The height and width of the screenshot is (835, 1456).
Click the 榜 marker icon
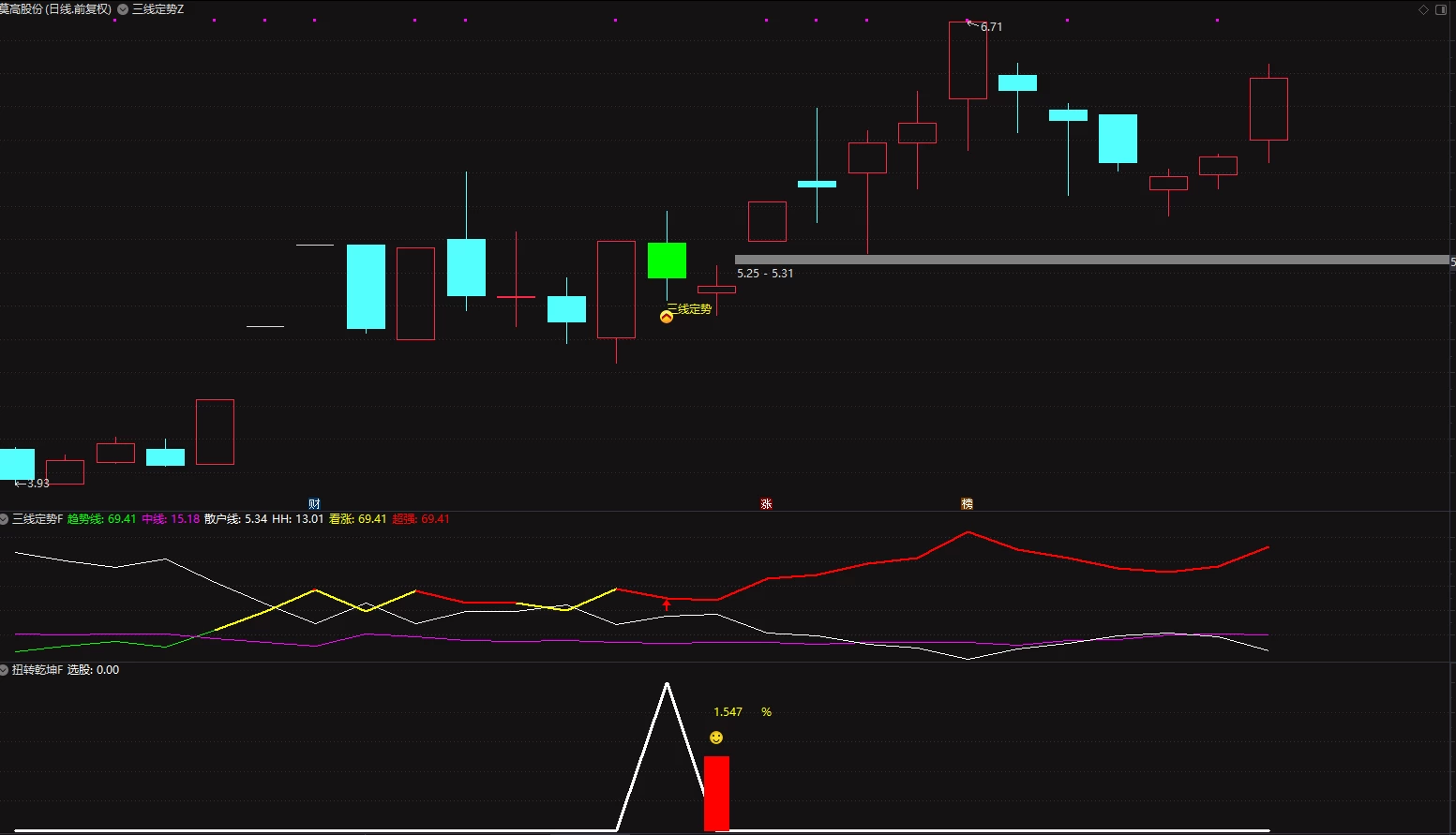pos(967,504)
